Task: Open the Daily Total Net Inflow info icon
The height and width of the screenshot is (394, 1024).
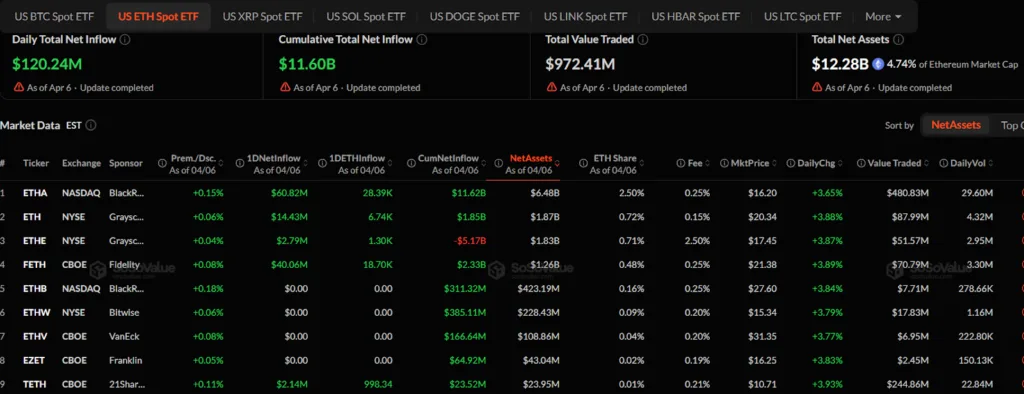Action: [x=125, y=39]
